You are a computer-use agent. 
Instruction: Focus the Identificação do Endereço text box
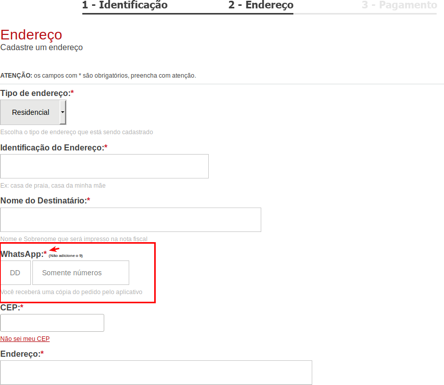coord(104,166)
